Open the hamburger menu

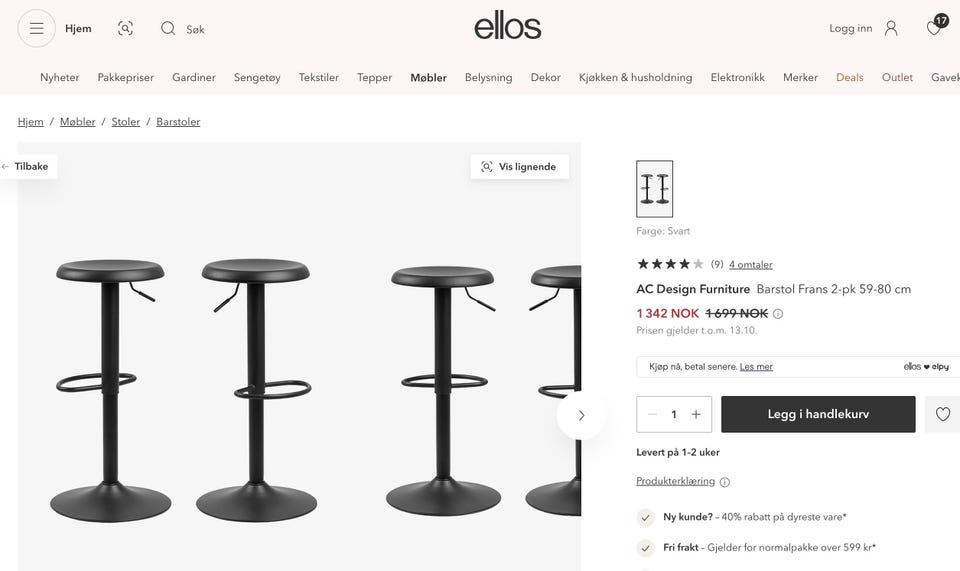pyautogui.click(x=37, y=28)
